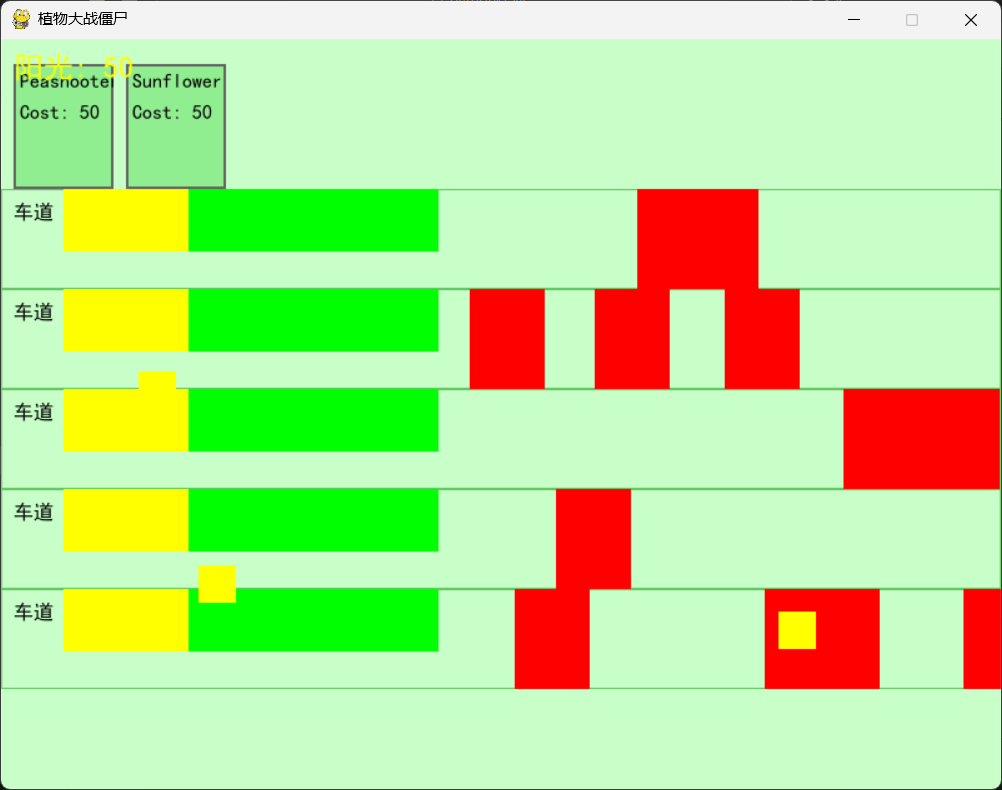
Task: Collect the falling sun above the third lane
Action: tap(157, 380)
